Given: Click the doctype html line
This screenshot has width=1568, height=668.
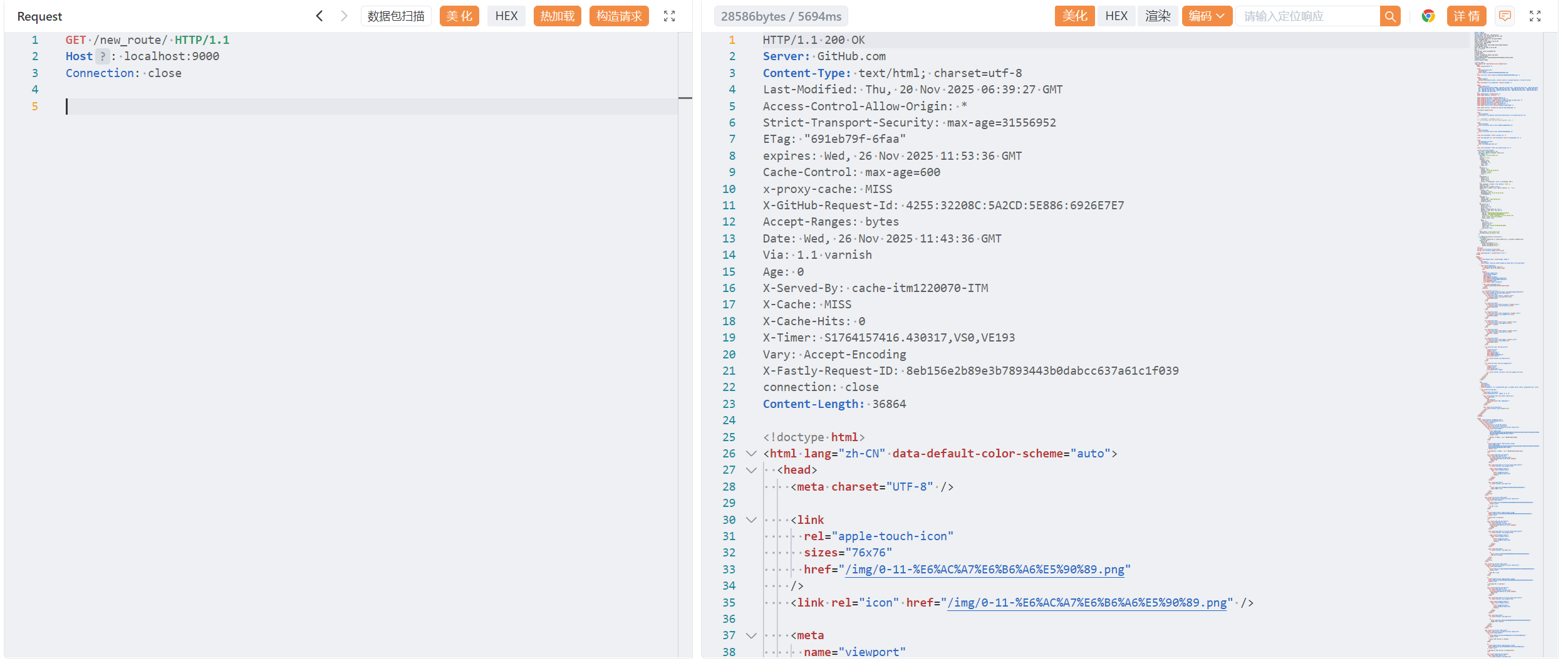Looking at the screenshot, I should click(x=814, y=437).
